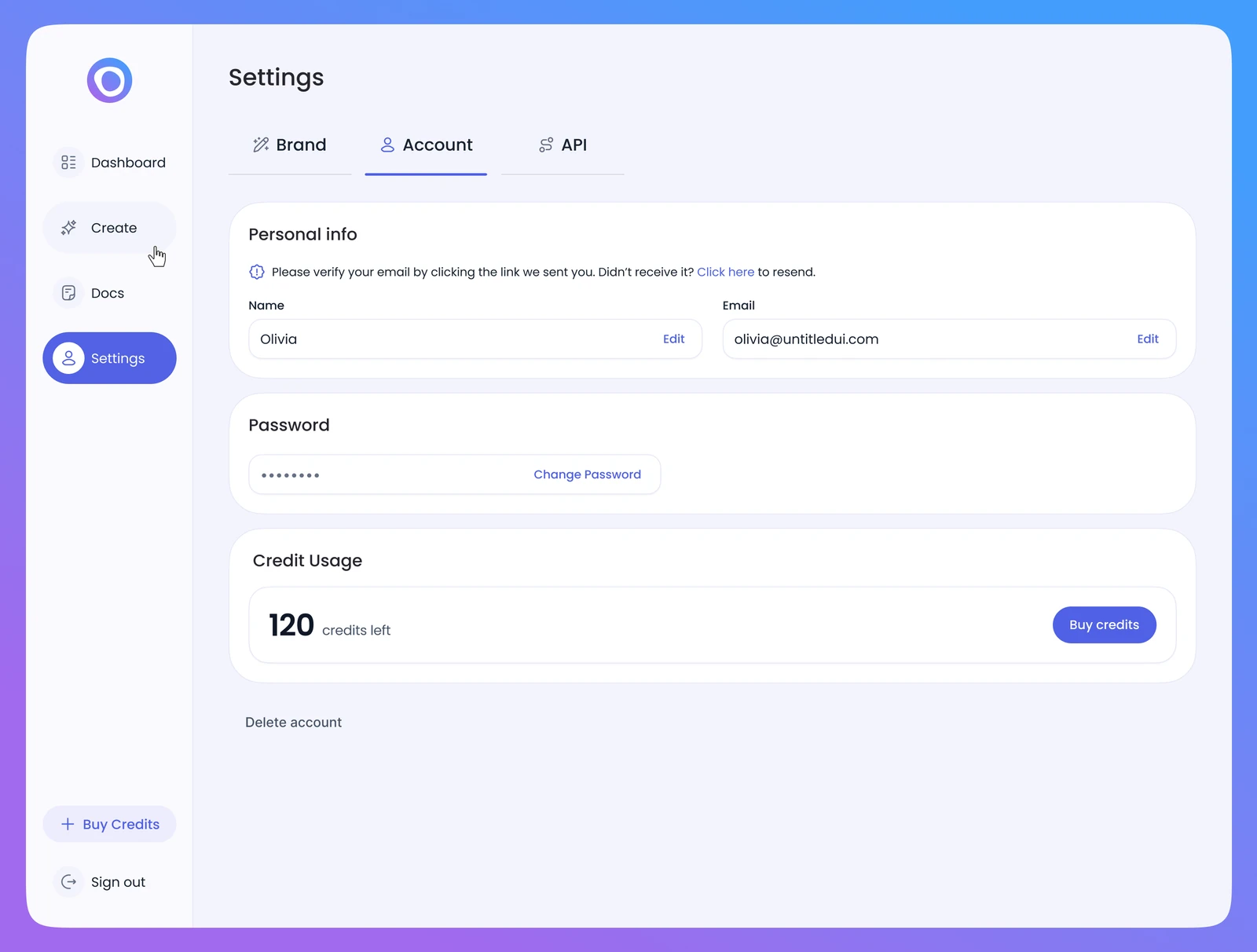The width and height of the screenshot is (1257, 952).
Task: Click the email verification alert icon
Action: (x=257, y=272)
